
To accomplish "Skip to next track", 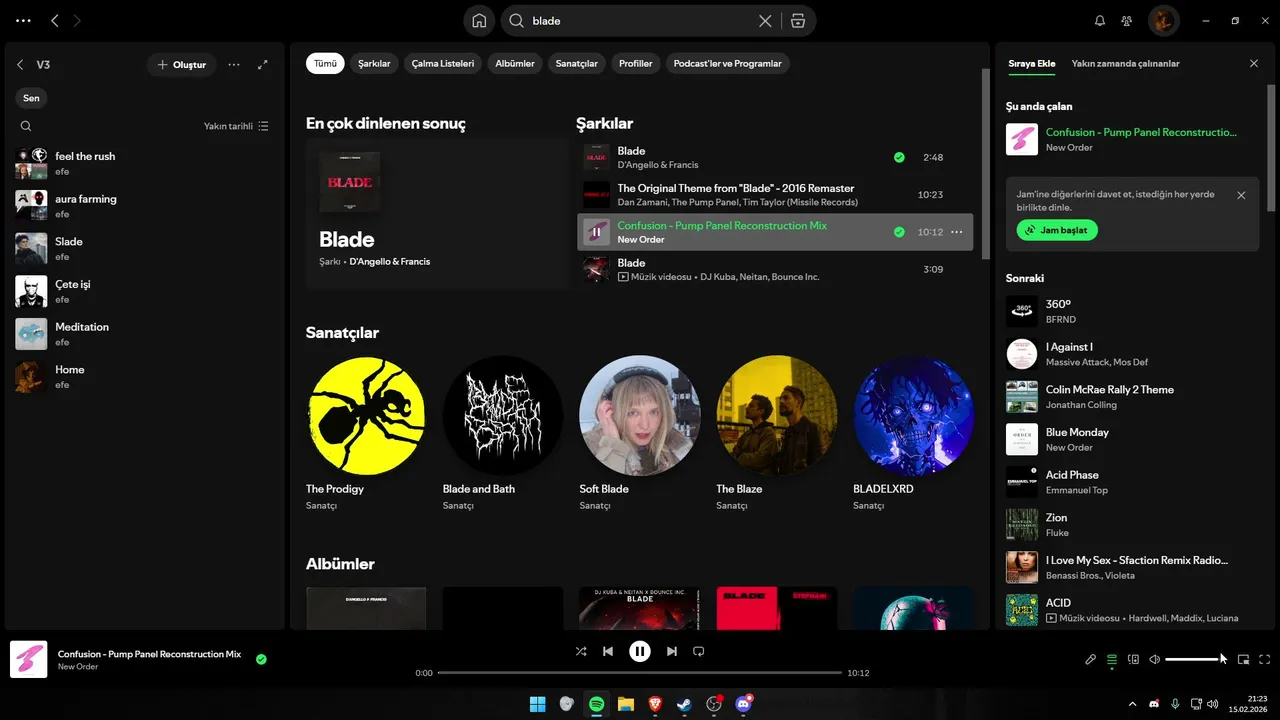I will point(672,651).
